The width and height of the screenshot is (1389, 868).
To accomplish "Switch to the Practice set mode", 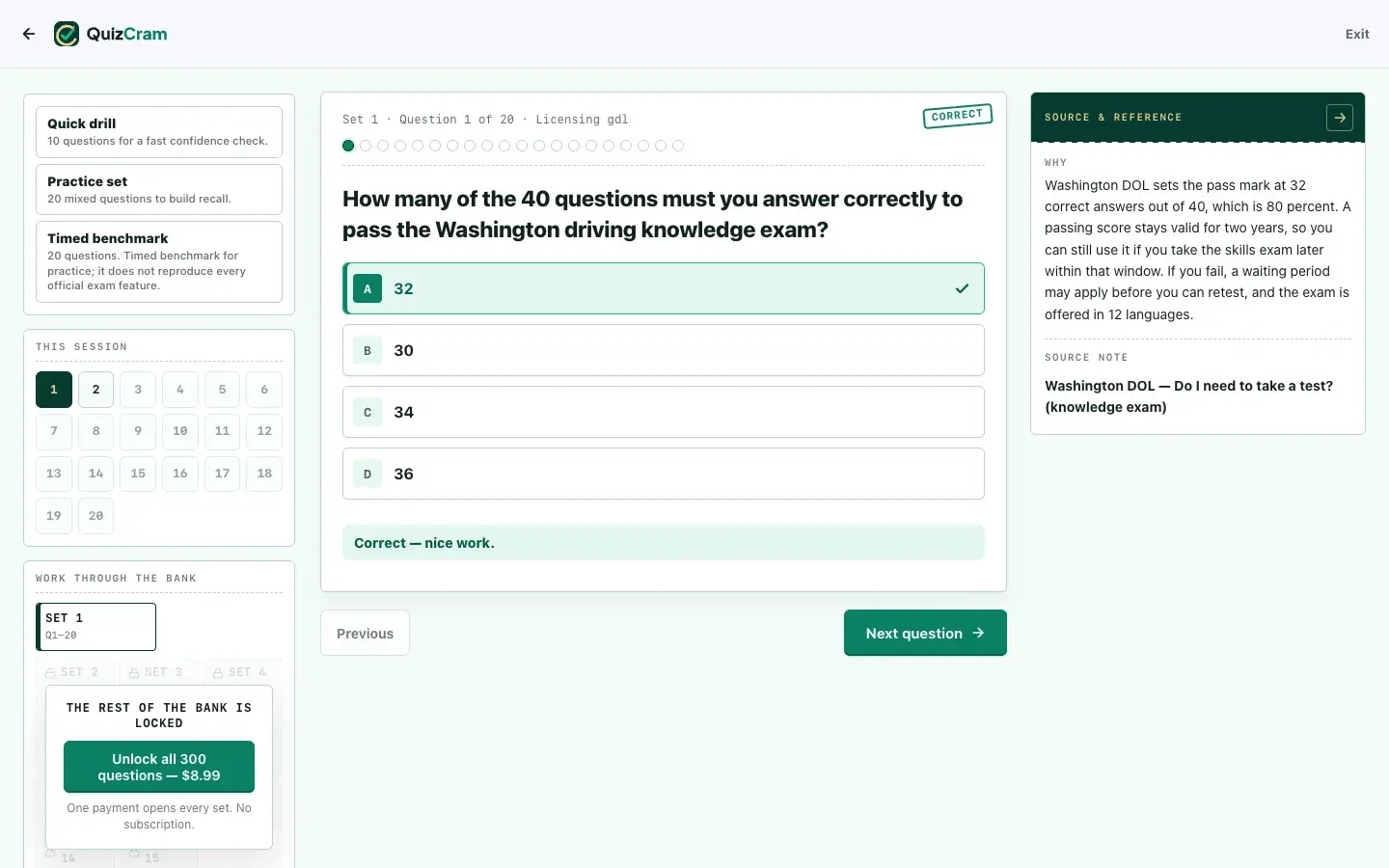I will (159, 189).
